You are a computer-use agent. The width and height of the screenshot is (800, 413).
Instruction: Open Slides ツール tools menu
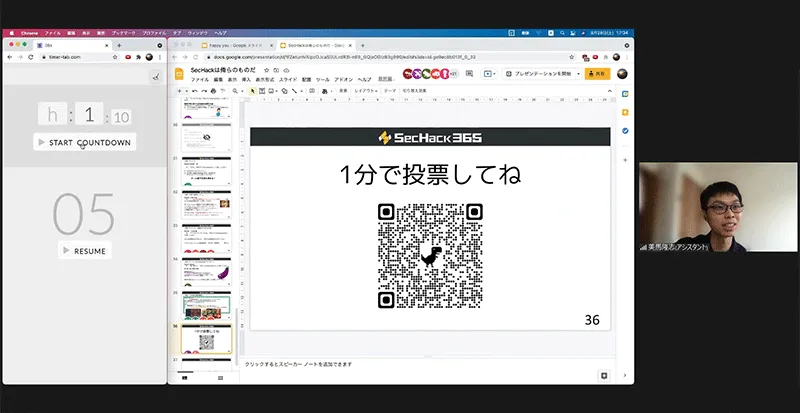click(322, 80)
